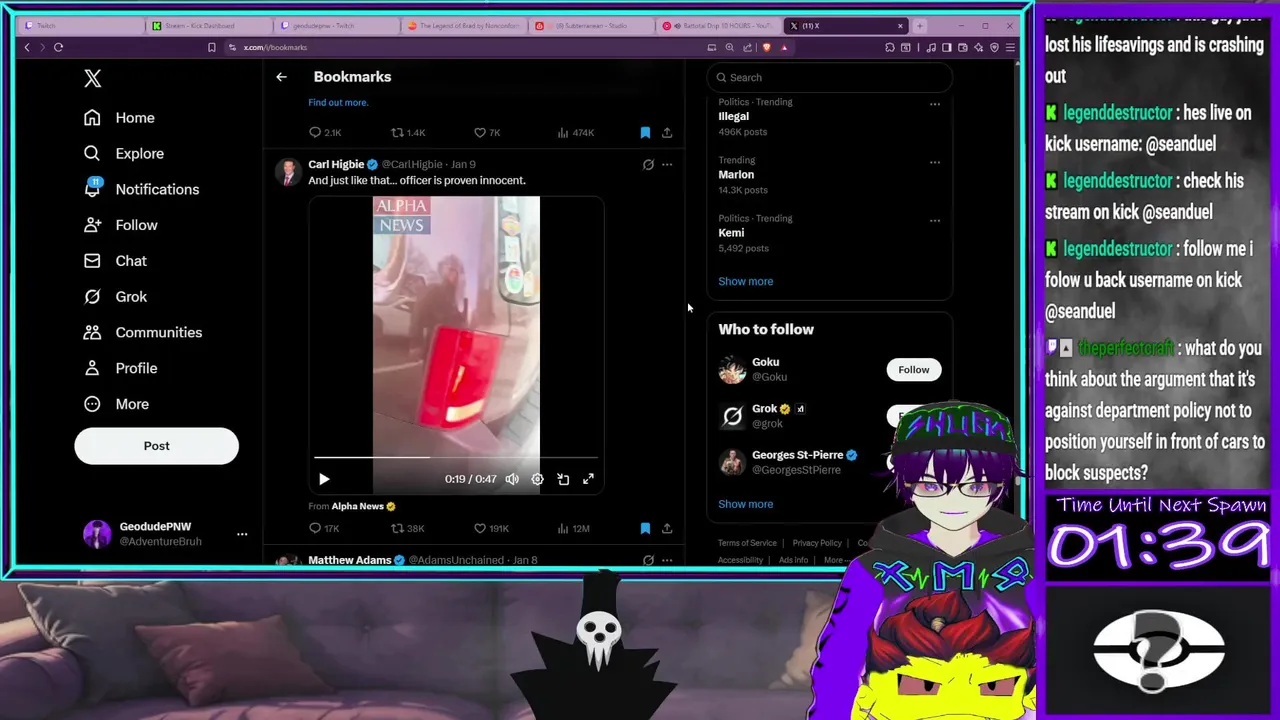Remove bookmark on Carl Higbie's post
The image size is (1280, 720).
(x=645, y=528)
